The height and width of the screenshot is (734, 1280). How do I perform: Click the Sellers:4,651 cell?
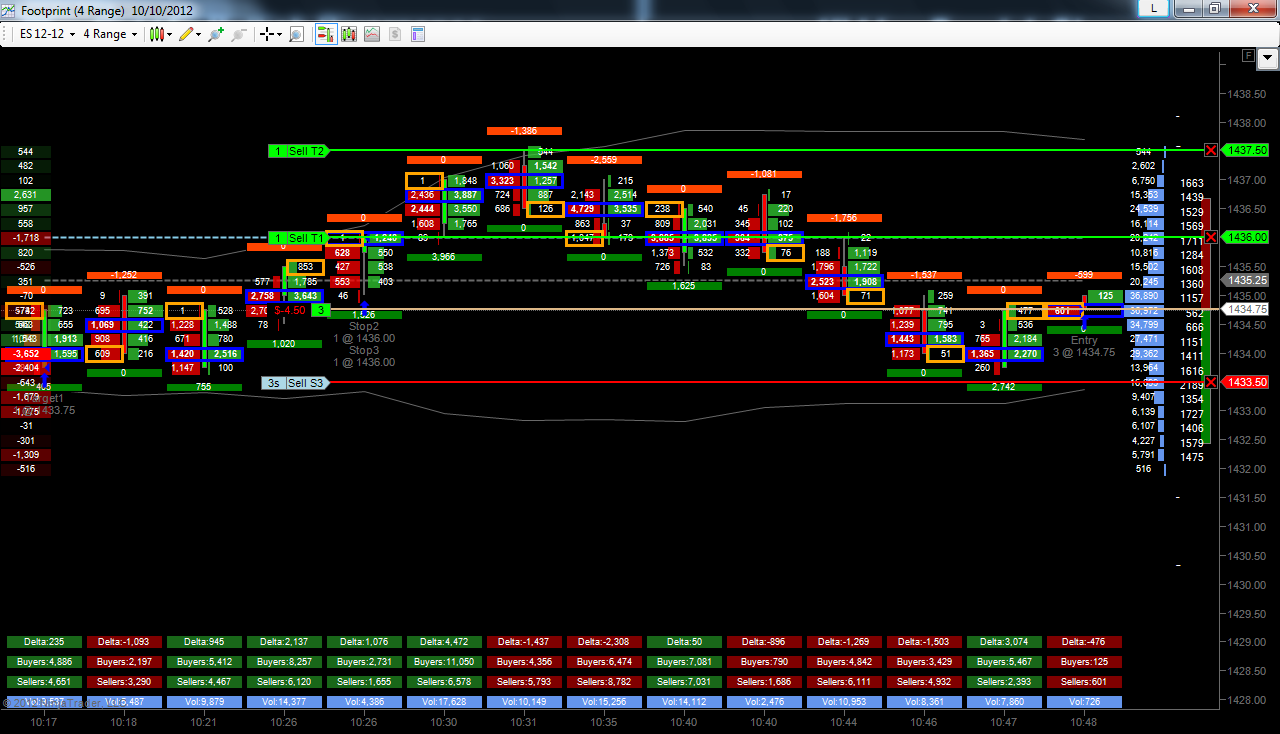point(44,682)
